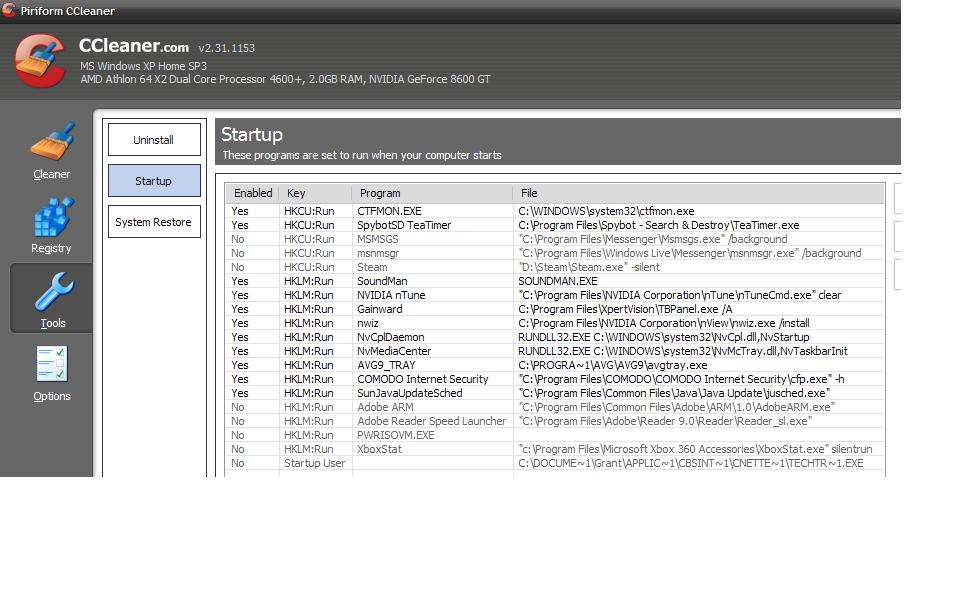Viewport: 962px width, 604px height.
Task: Select the Startup tab
Action: point(154,181)
